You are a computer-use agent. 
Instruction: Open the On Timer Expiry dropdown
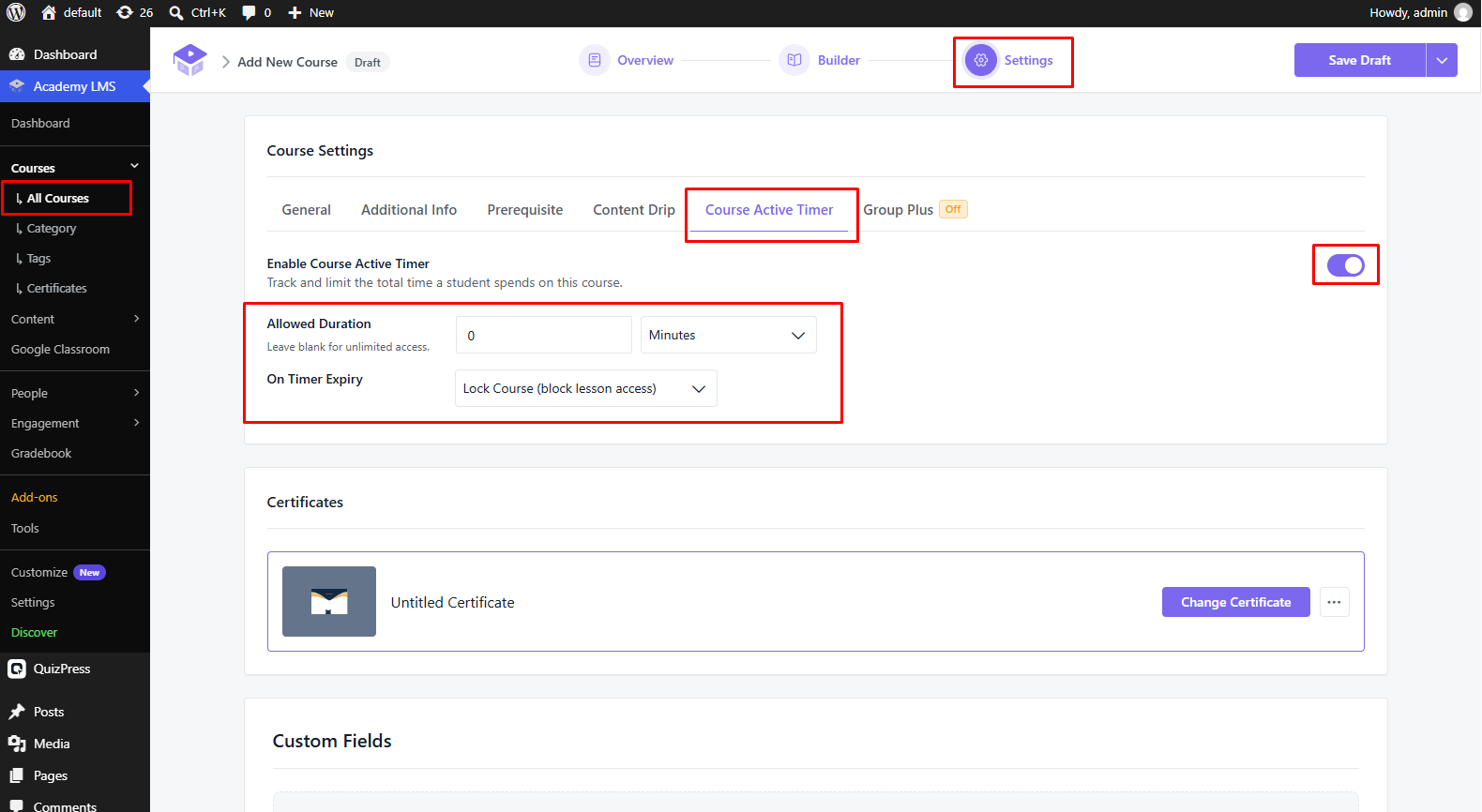(x=586, y=388)
